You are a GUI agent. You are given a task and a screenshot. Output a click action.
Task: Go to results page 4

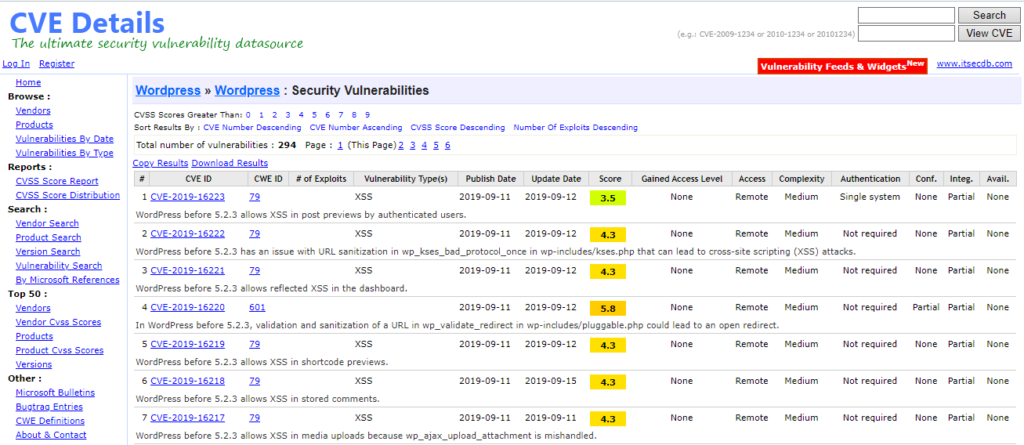click(x=424, y=145)
